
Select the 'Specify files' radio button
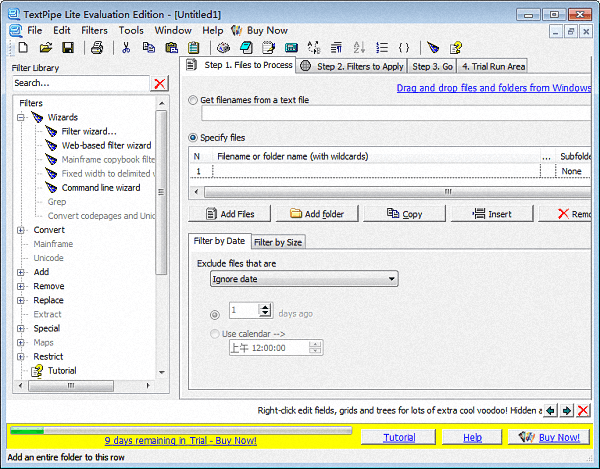[193, 137]
